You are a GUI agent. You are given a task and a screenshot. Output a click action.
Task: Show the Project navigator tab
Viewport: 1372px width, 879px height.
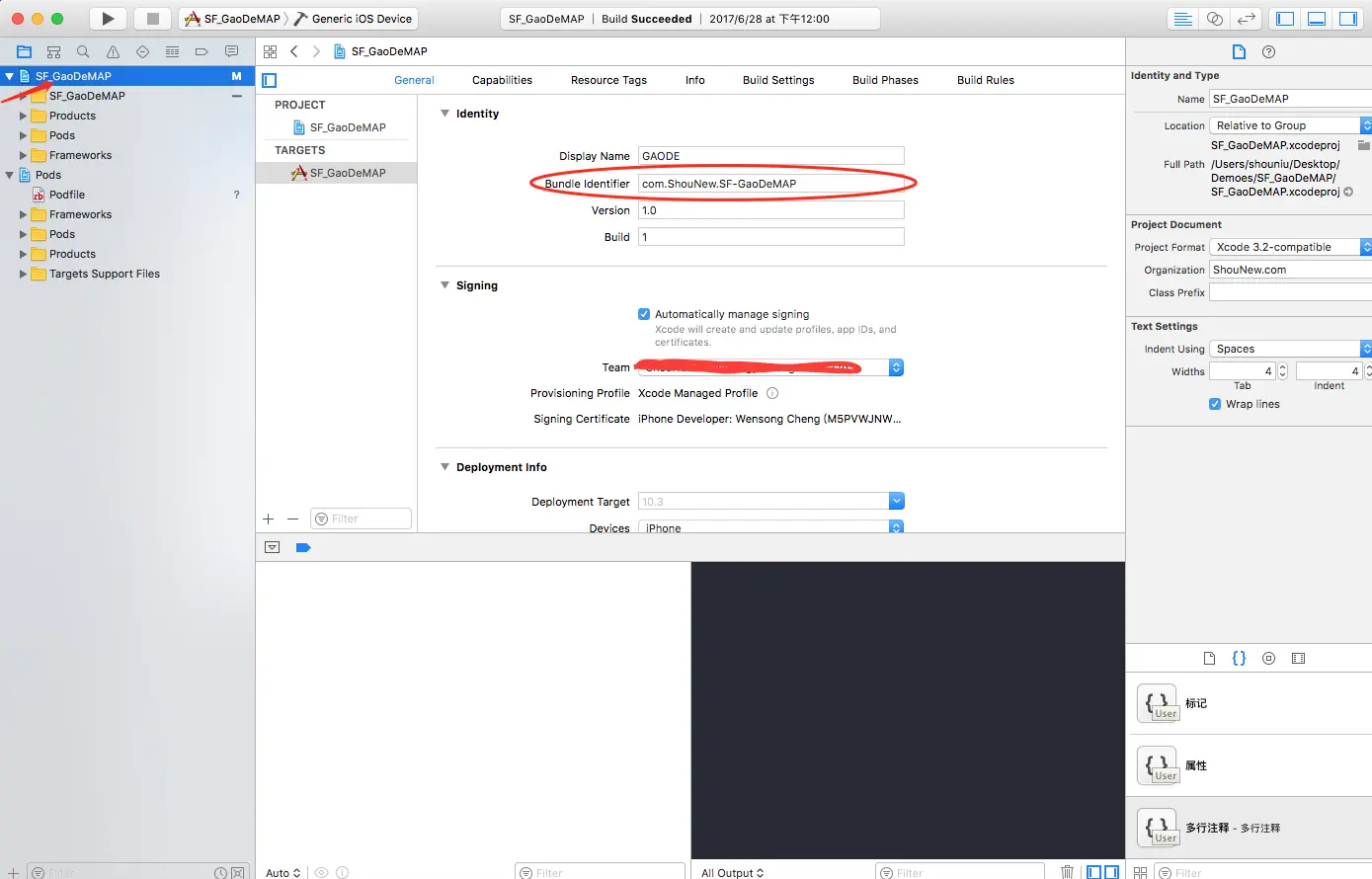pos(24,51)
